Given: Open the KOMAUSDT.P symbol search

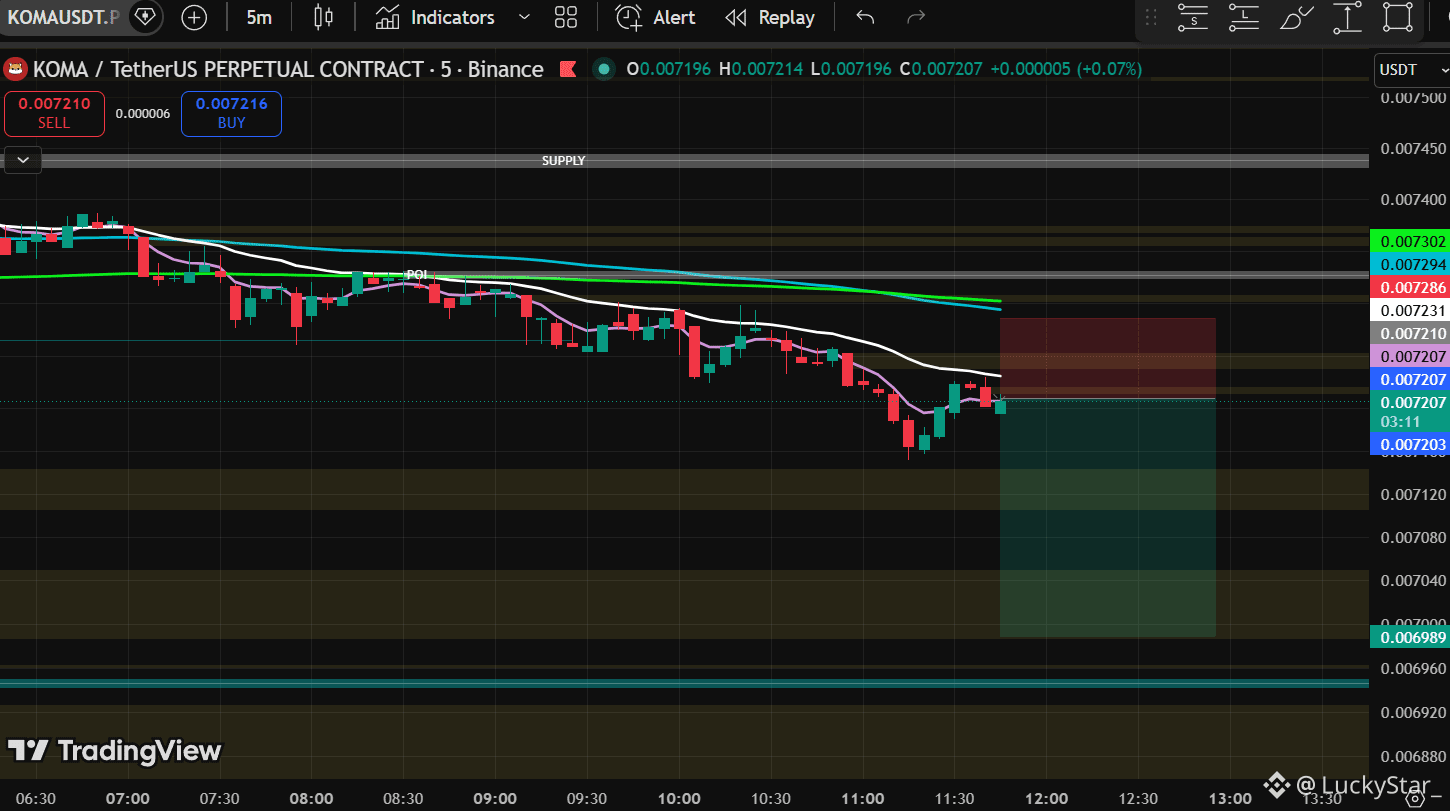Looking at the screenshot, I should click(x=63, y=17).
